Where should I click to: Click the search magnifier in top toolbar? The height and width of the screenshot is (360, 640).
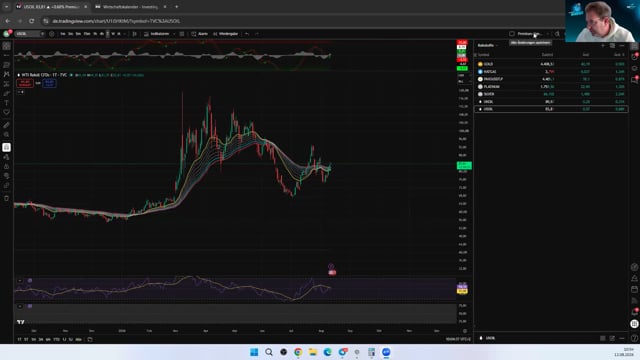(x=557, y=34)
